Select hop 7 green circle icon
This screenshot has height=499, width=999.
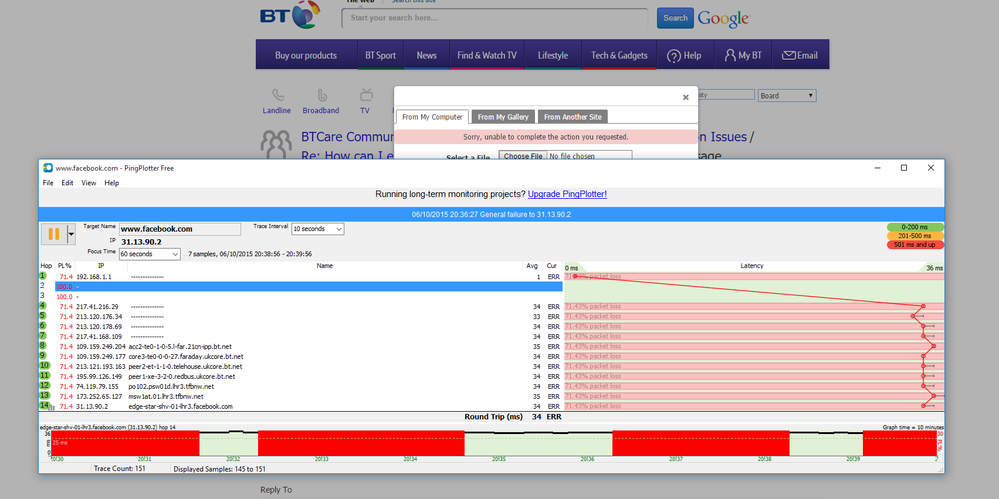click(43, 336)
